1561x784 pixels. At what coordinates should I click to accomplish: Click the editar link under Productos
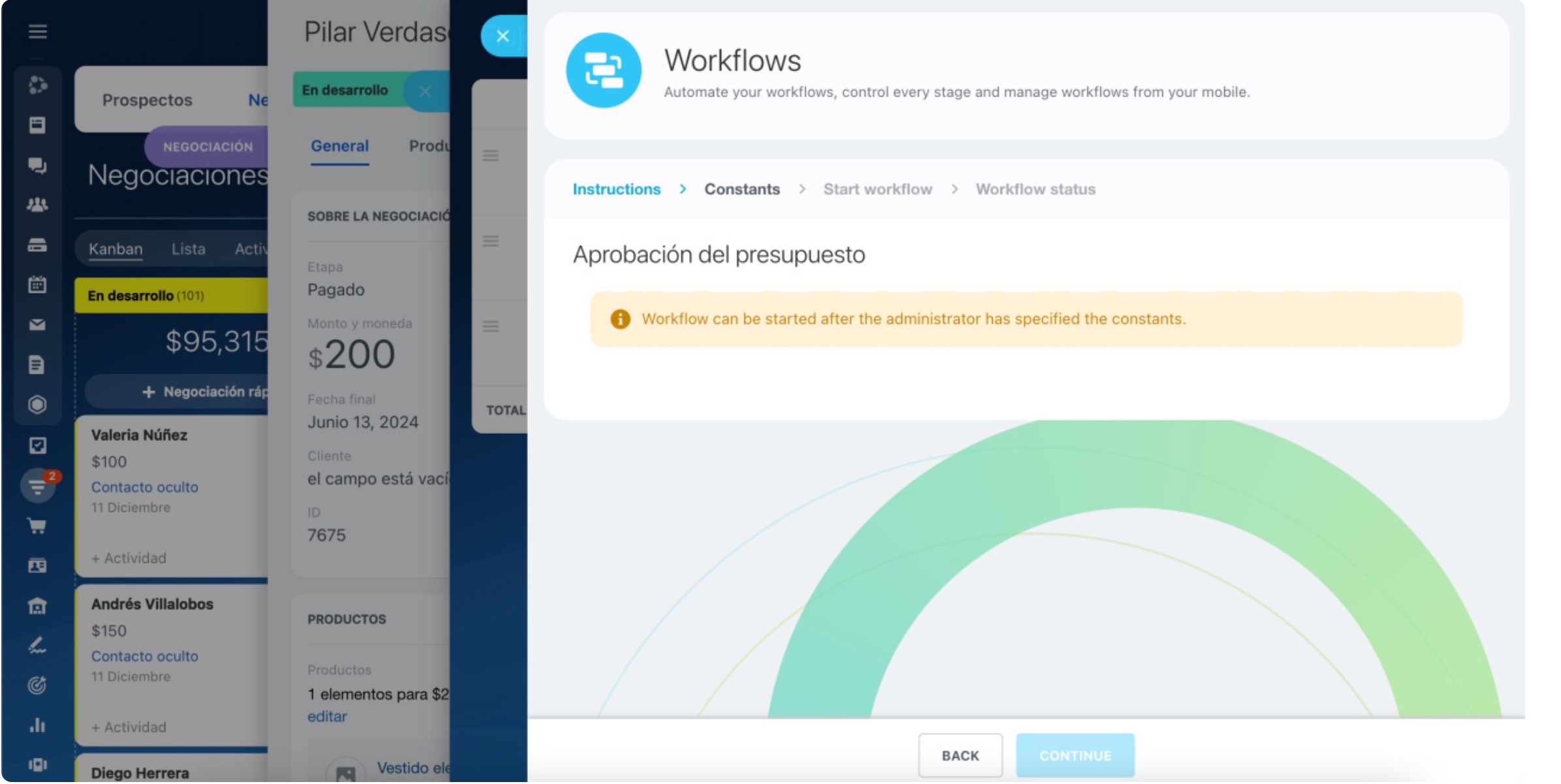(x=327, y=716)
